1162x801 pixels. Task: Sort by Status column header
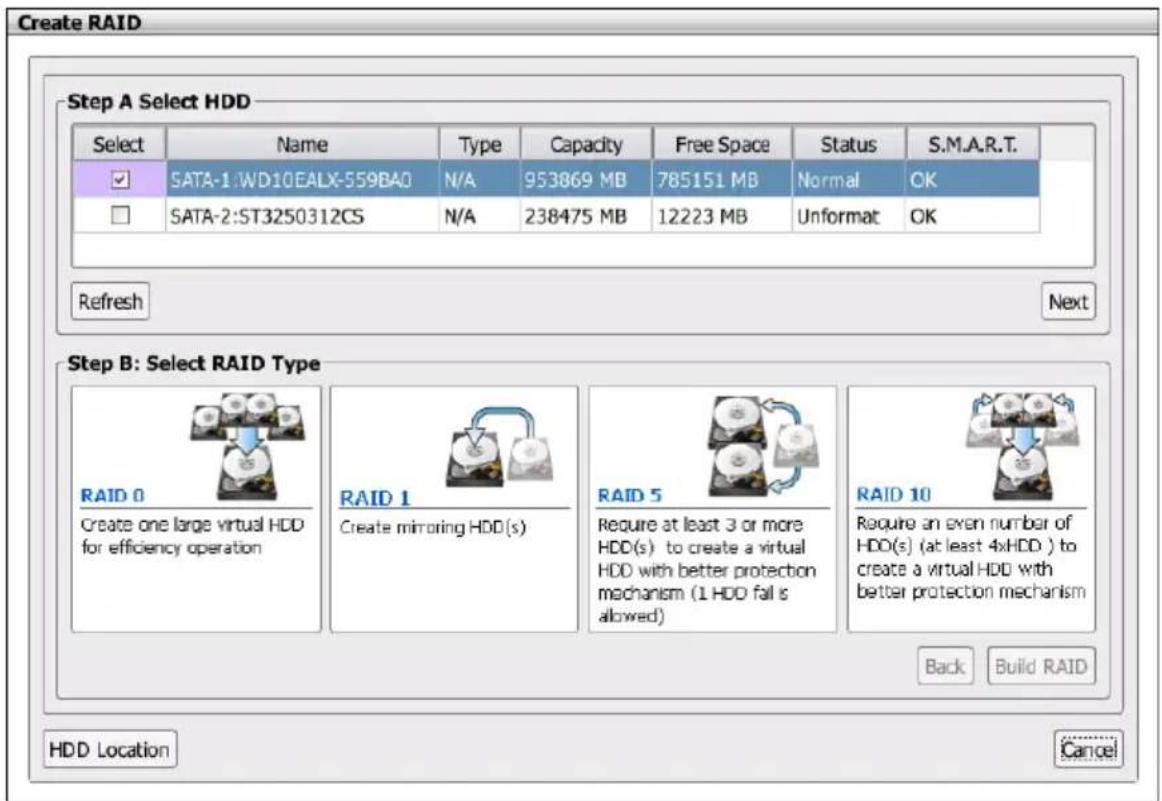click(849, 144)
